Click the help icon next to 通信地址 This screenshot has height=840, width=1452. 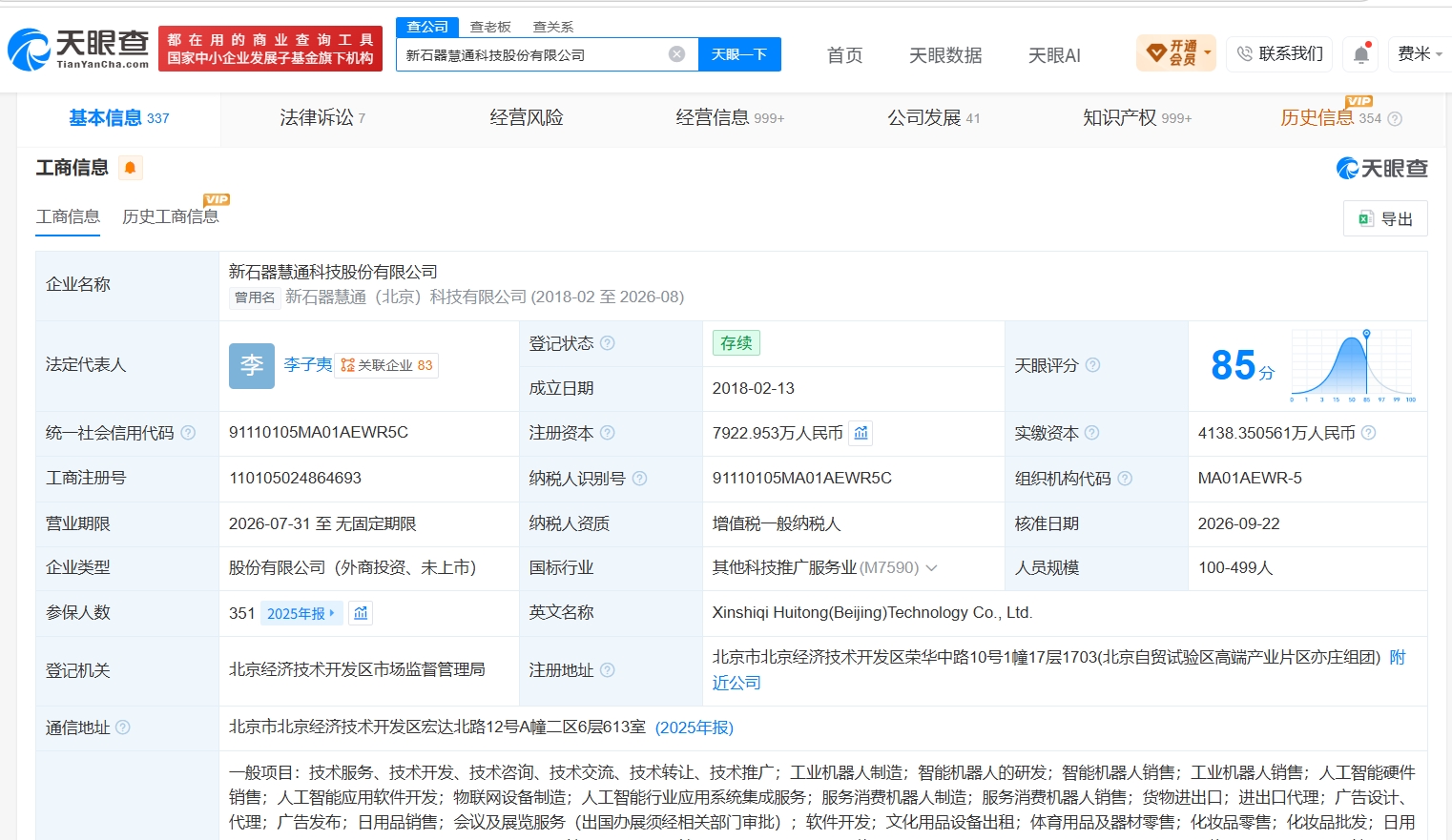[123, 727]
